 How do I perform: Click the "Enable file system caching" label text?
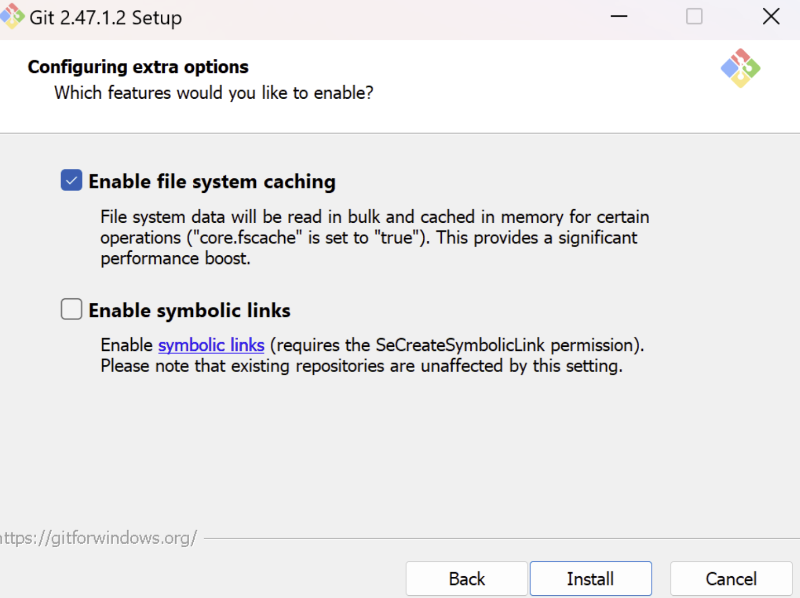pos(212,182)
